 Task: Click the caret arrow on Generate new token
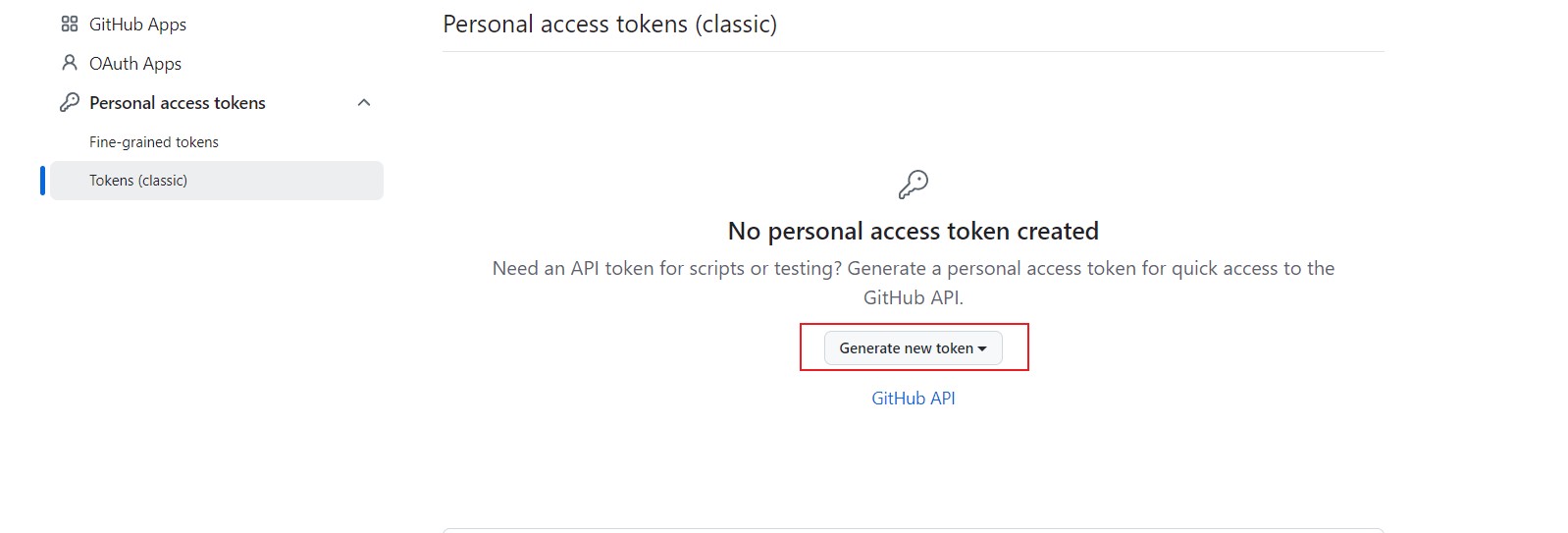pyautogui.click(x=982, y=349)
